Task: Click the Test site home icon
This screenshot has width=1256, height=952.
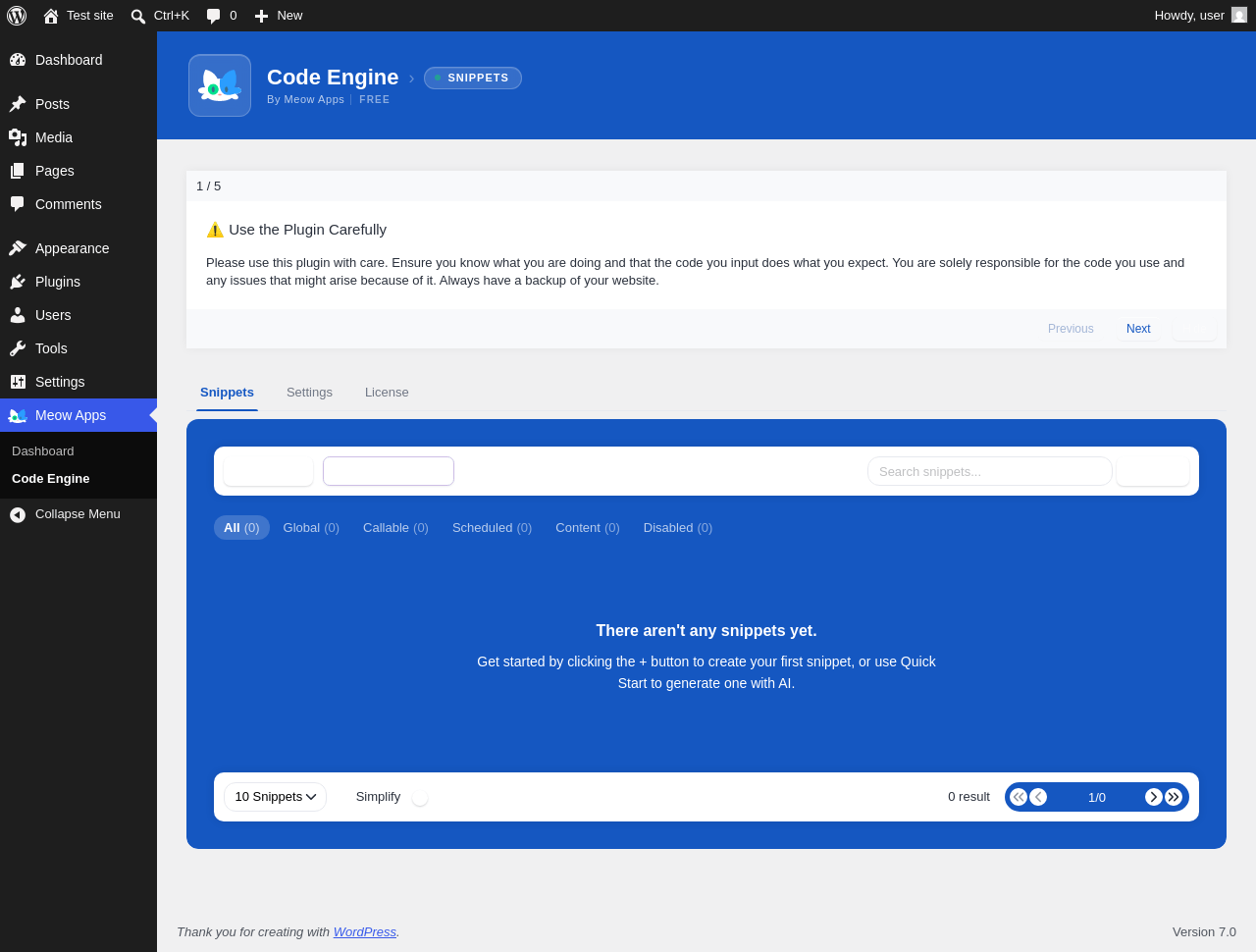Action: (51, 16)
